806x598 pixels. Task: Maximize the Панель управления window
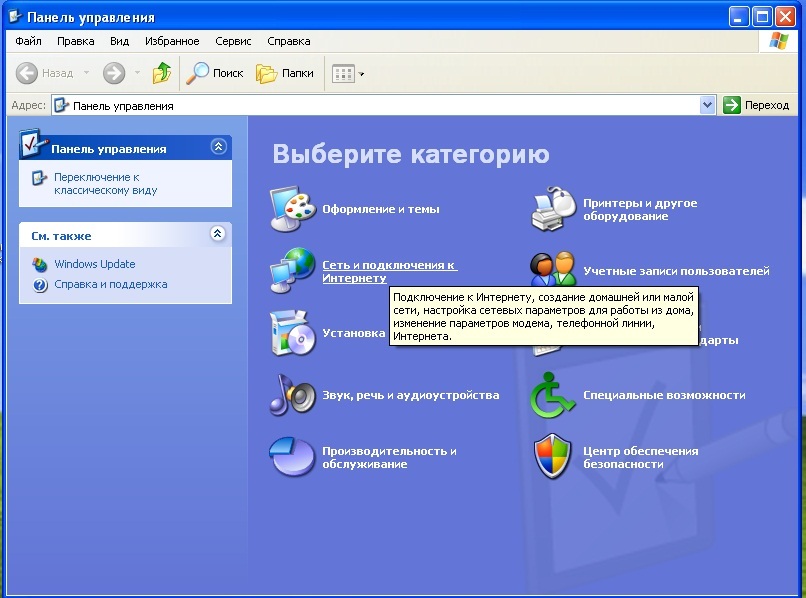(762, 16)
